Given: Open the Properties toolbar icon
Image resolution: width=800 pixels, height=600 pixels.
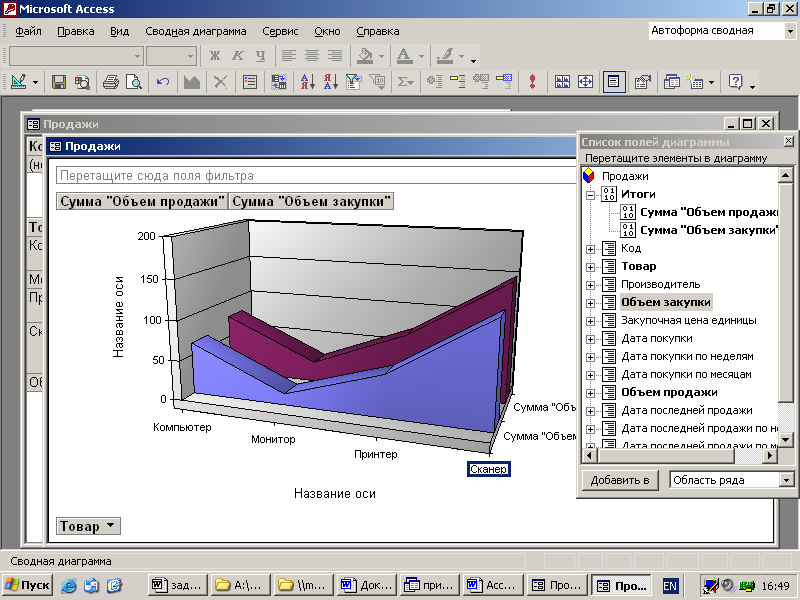Looking at the screenshot, I should pos(642,82).
